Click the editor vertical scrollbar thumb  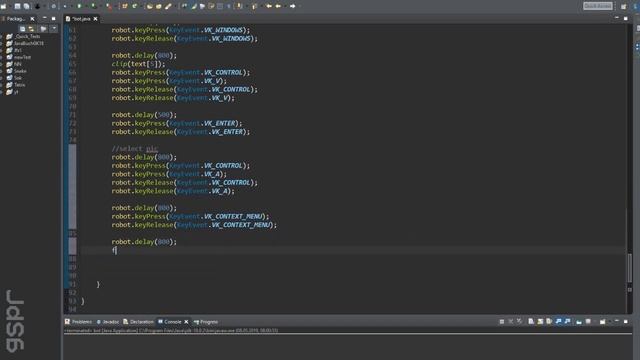[630, 267]
